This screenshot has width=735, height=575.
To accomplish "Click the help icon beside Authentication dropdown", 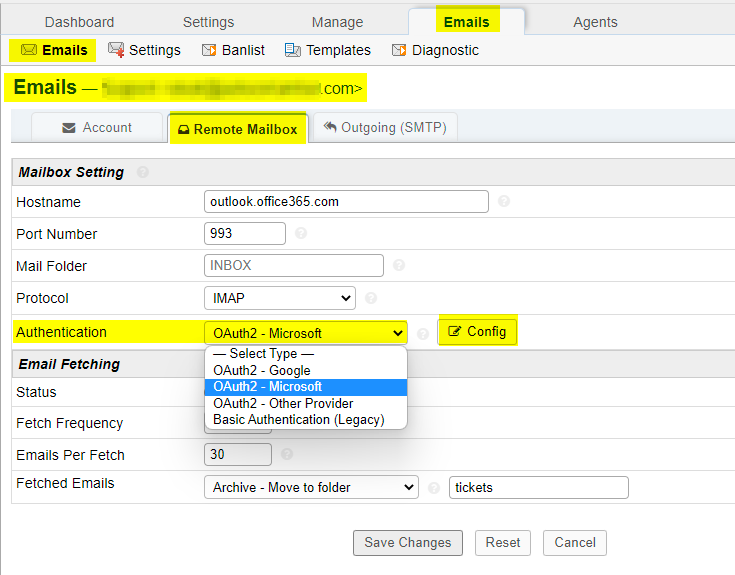I will click(x=422, y=333).
